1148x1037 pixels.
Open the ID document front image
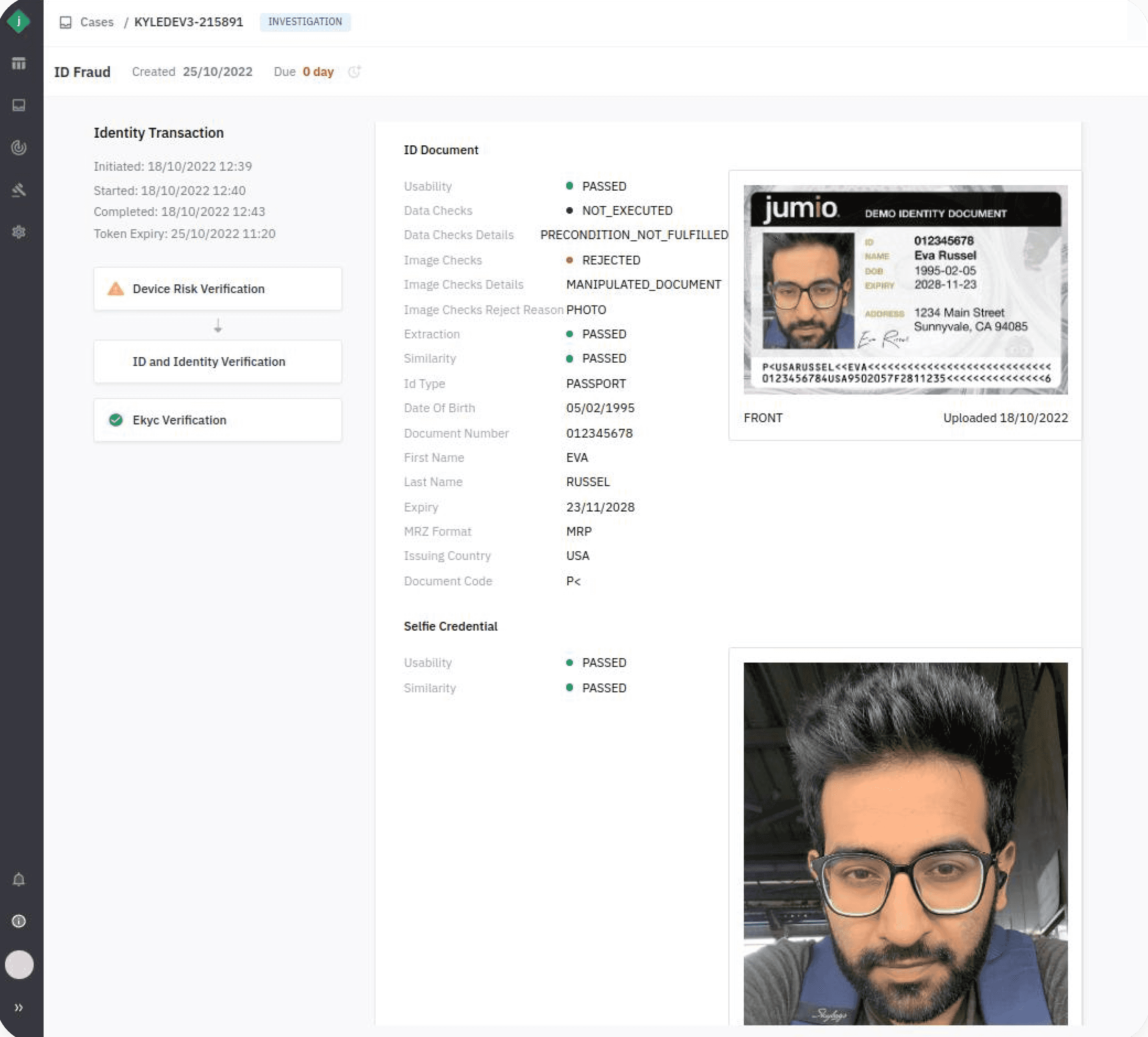tap(905, 289)
